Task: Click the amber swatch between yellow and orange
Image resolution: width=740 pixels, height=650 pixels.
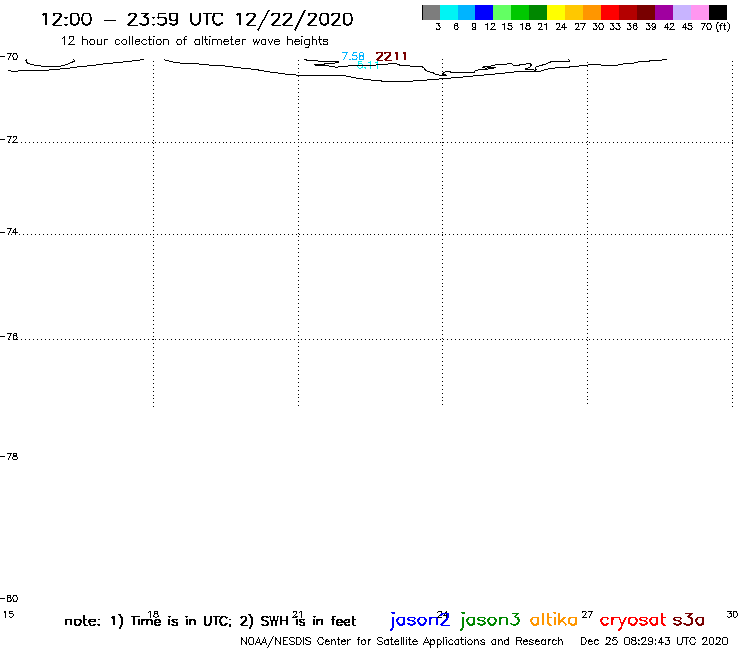Action: pyautogui.click(x=574, y=12)
